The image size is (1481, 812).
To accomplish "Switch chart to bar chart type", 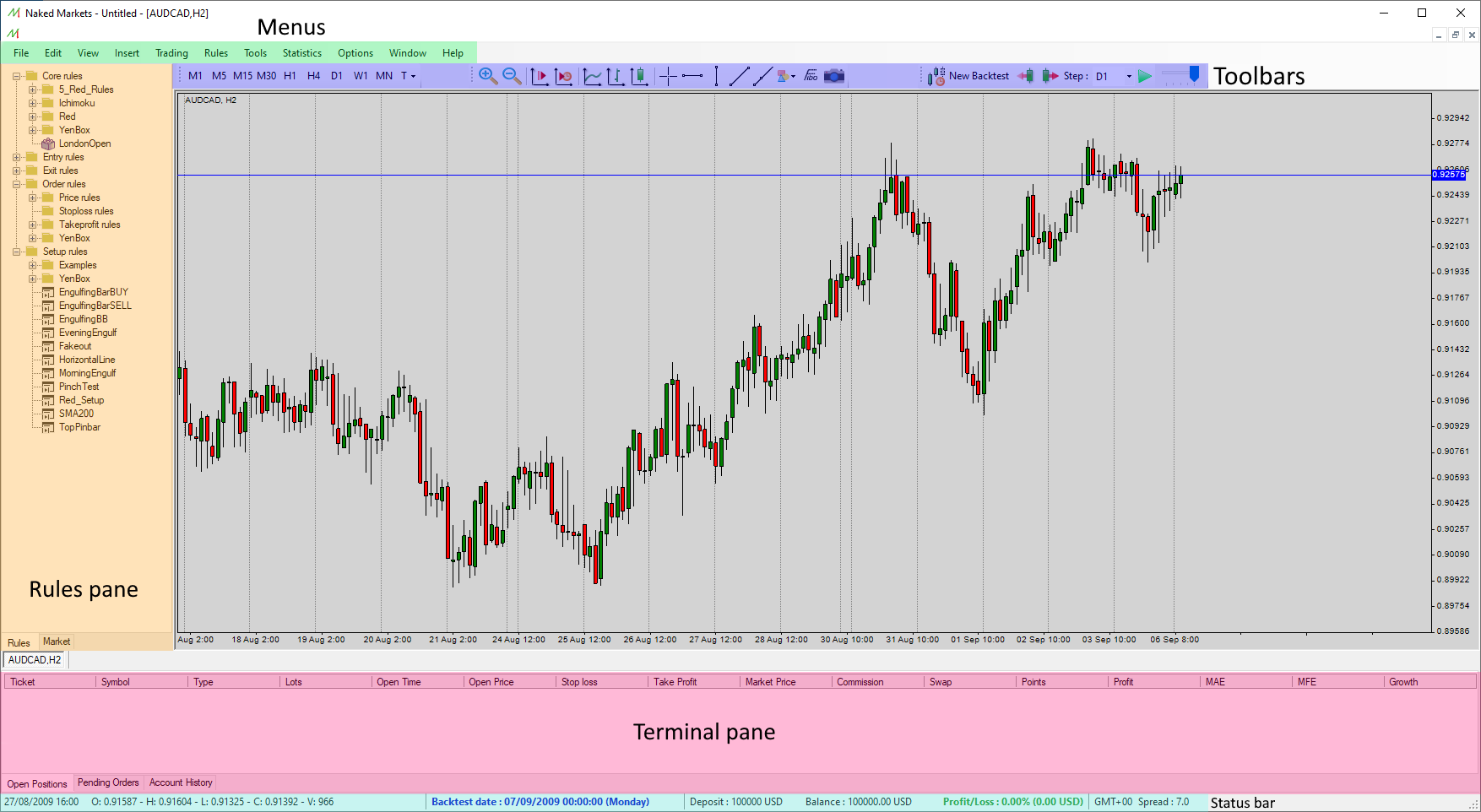I will click(616, 76).
